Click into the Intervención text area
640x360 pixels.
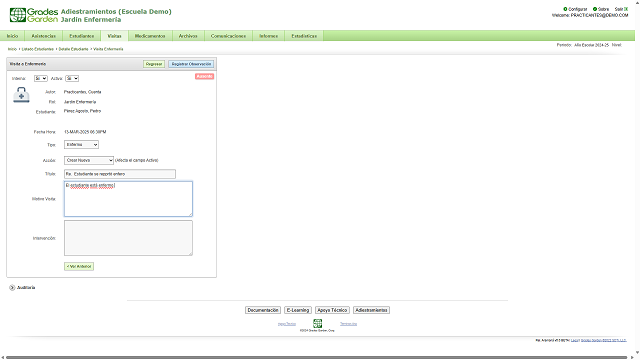(x=128, y=238)
